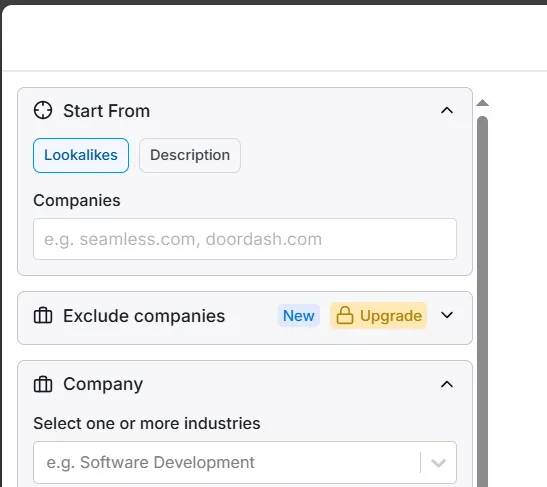
Task: Click the Exclude companies briefcase icon
Action: tap(43, 316)
